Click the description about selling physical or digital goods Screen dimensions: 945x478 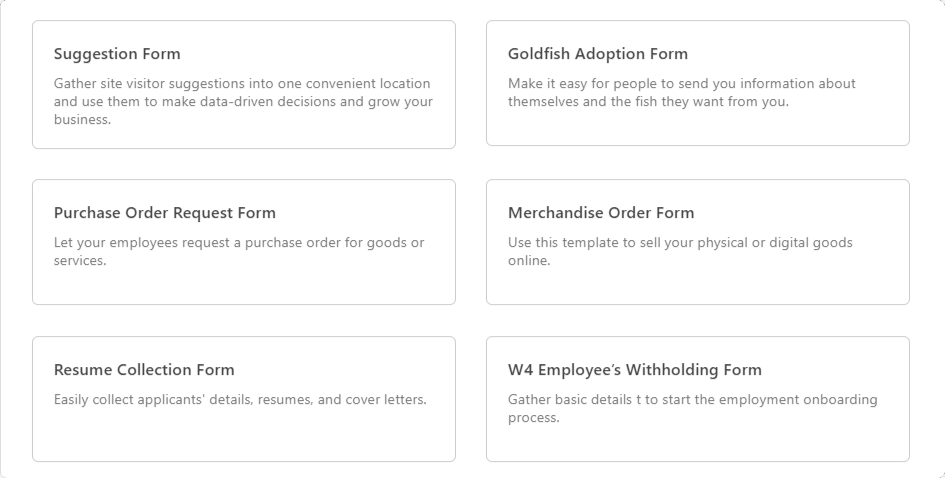click(680, 251)
